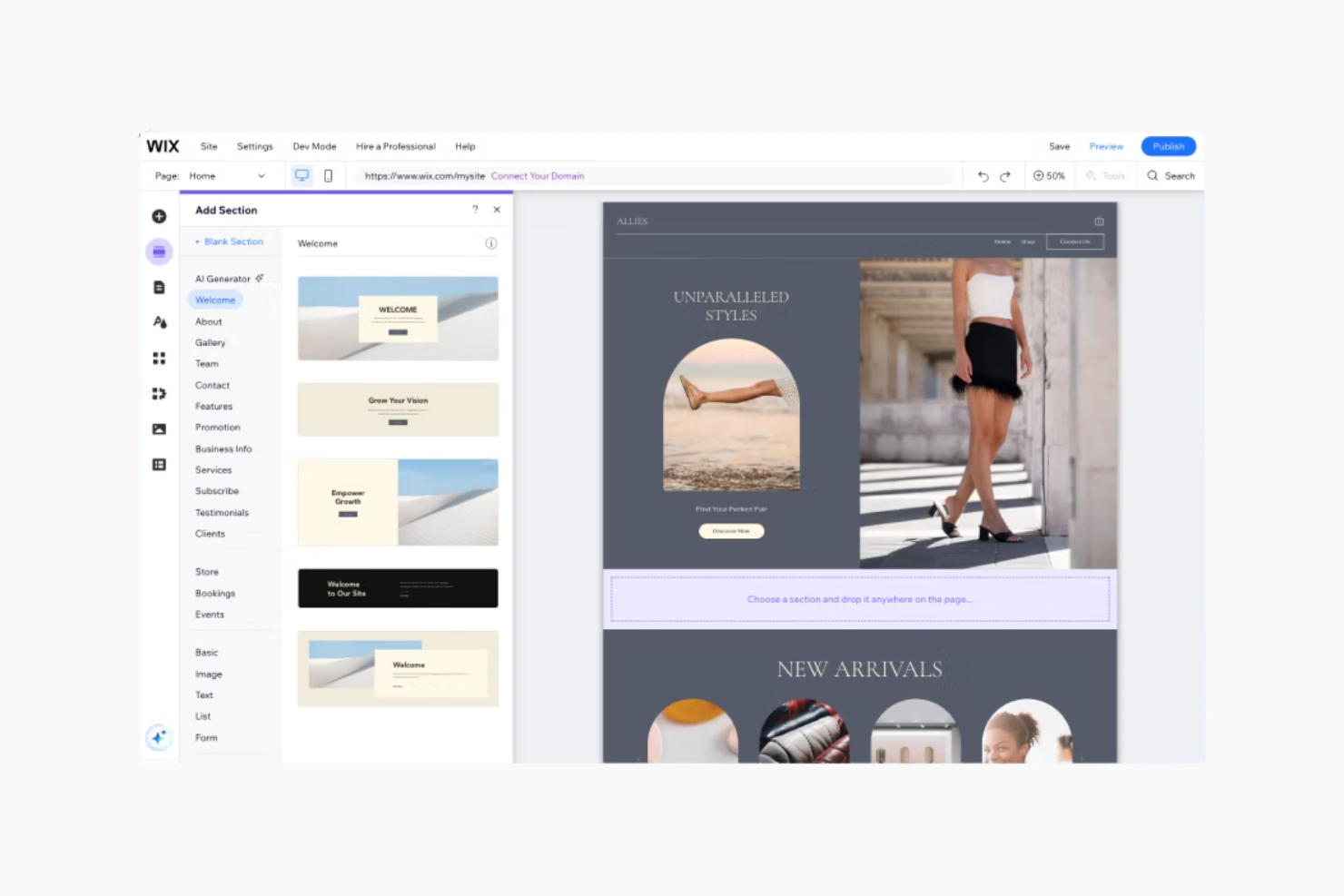The height and width of the screenshot is (896, 1344).
Task: Click the Add Elements plus icon
Action: click(x=159, y=216)
